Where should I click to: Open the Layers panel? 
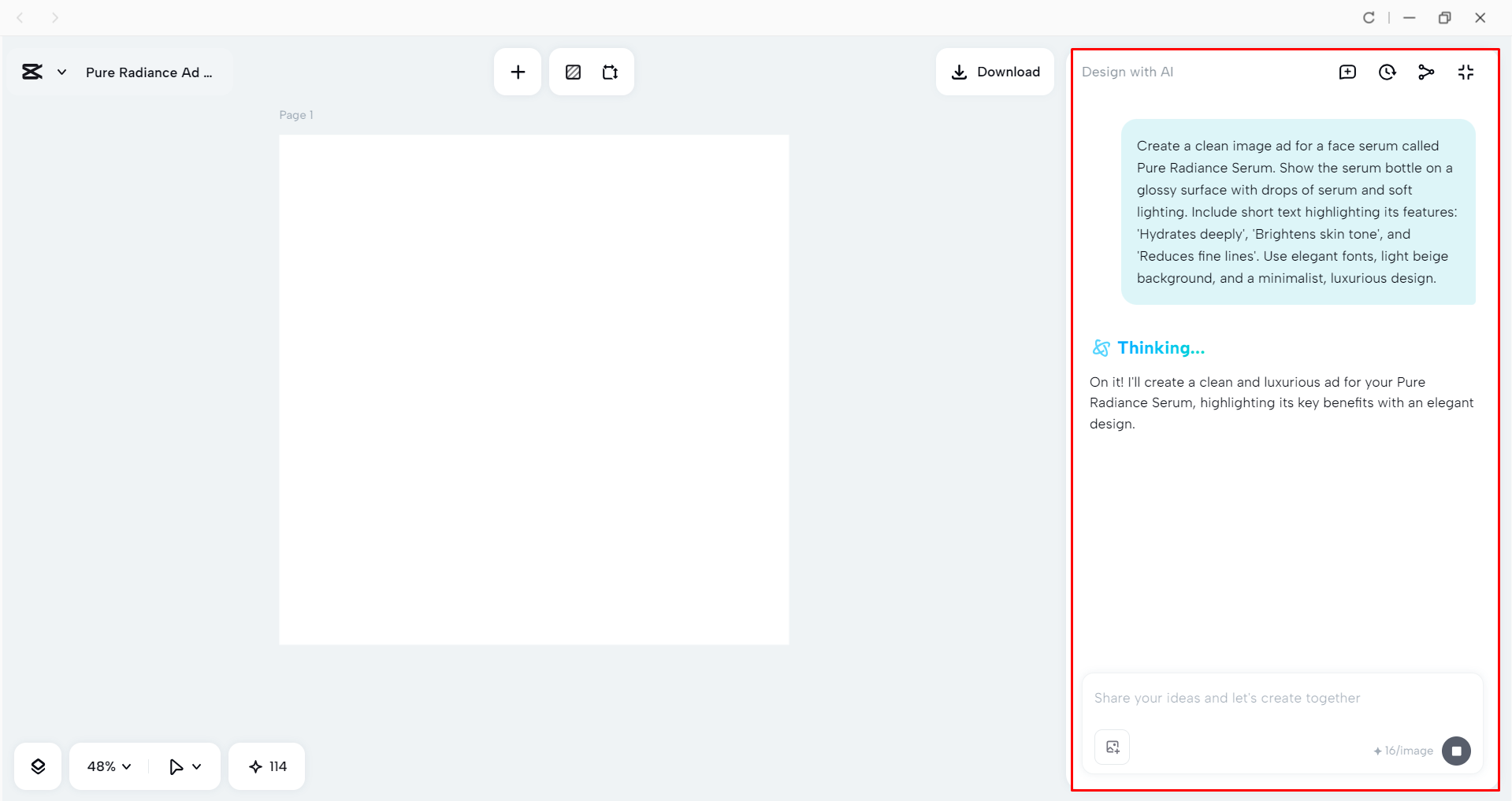(x=37, y=766)
